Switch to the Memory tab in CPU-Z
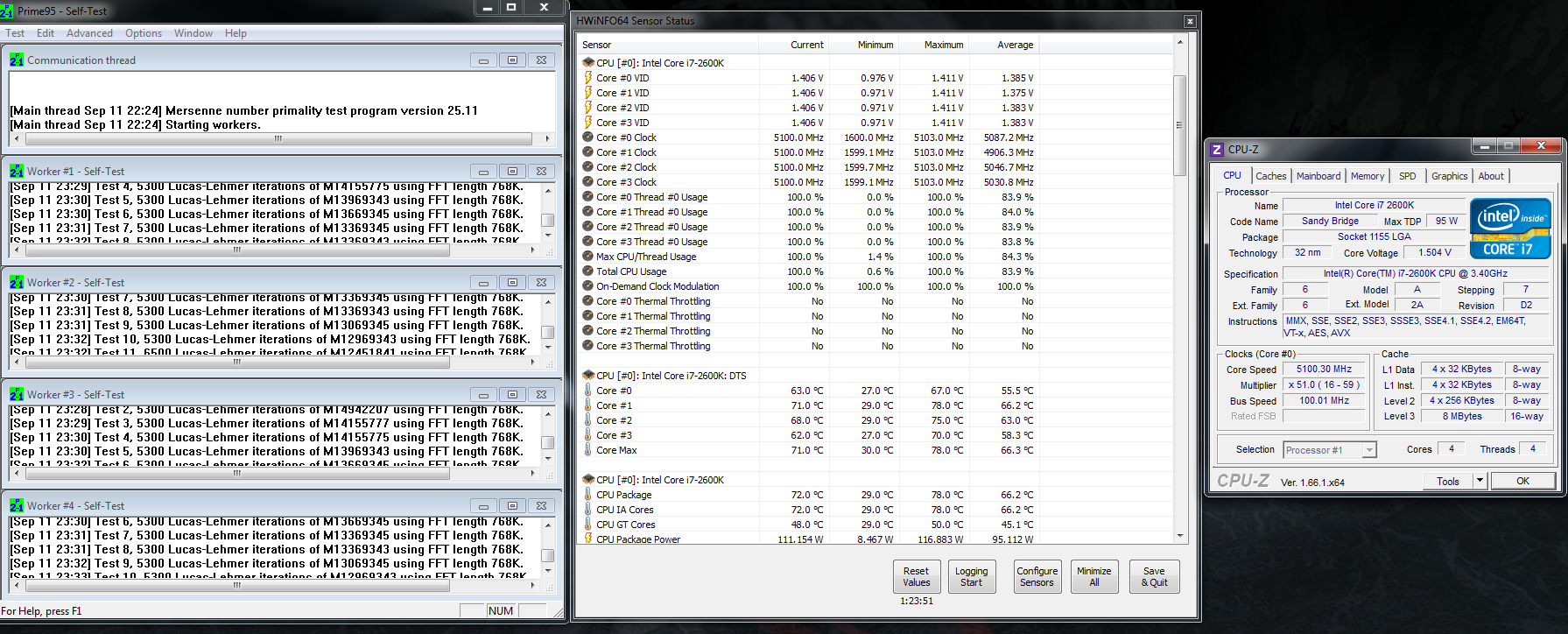The image size is (1568, 634). coord(1368,176)
